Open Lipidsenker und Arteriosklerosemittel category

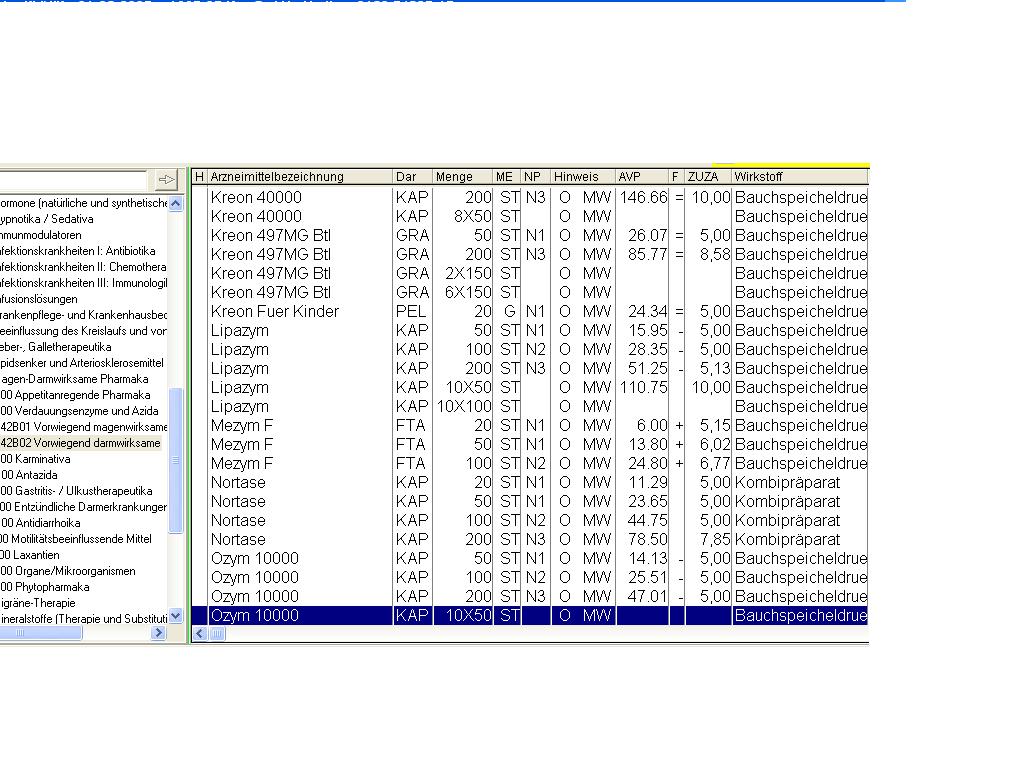[82, 363]
